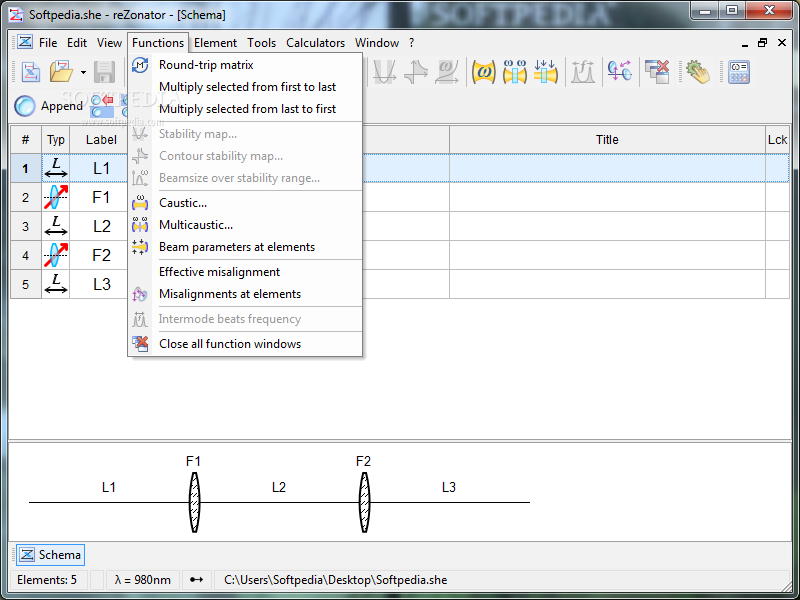
Task: Choose Multiply selected from first to last
Action: pos(245,87)
